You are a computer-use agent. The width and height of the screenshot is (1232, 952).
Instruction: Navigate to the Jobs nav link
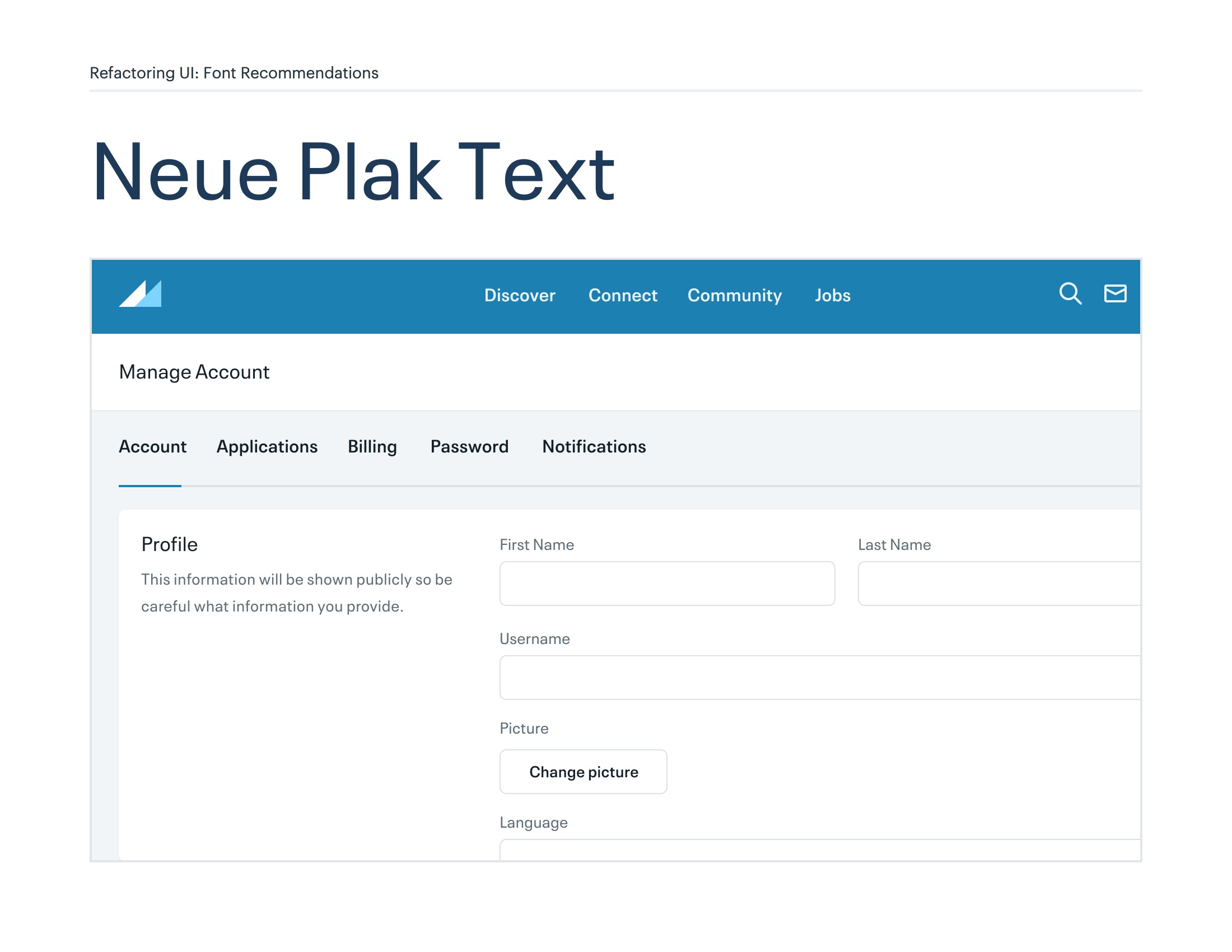tap(832, 296)
